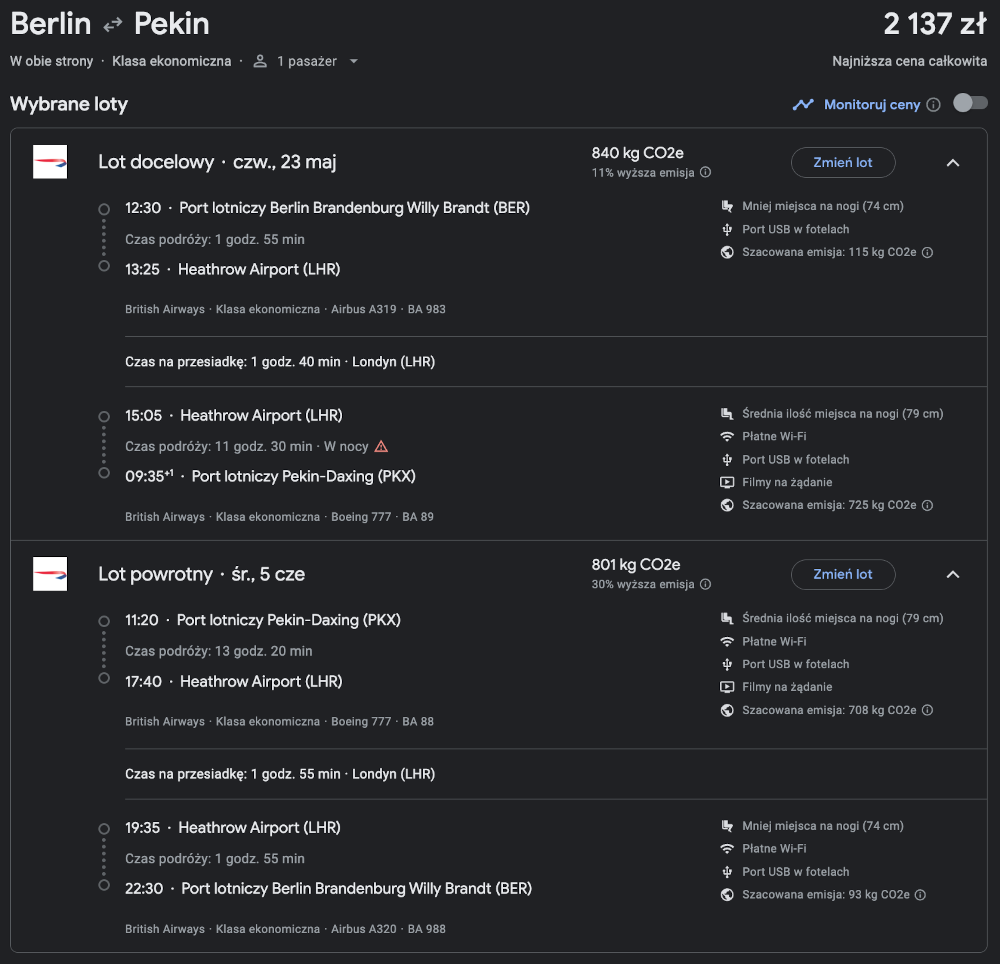Click info icon next to 93 kg CO2e emission

coord(920,895)
